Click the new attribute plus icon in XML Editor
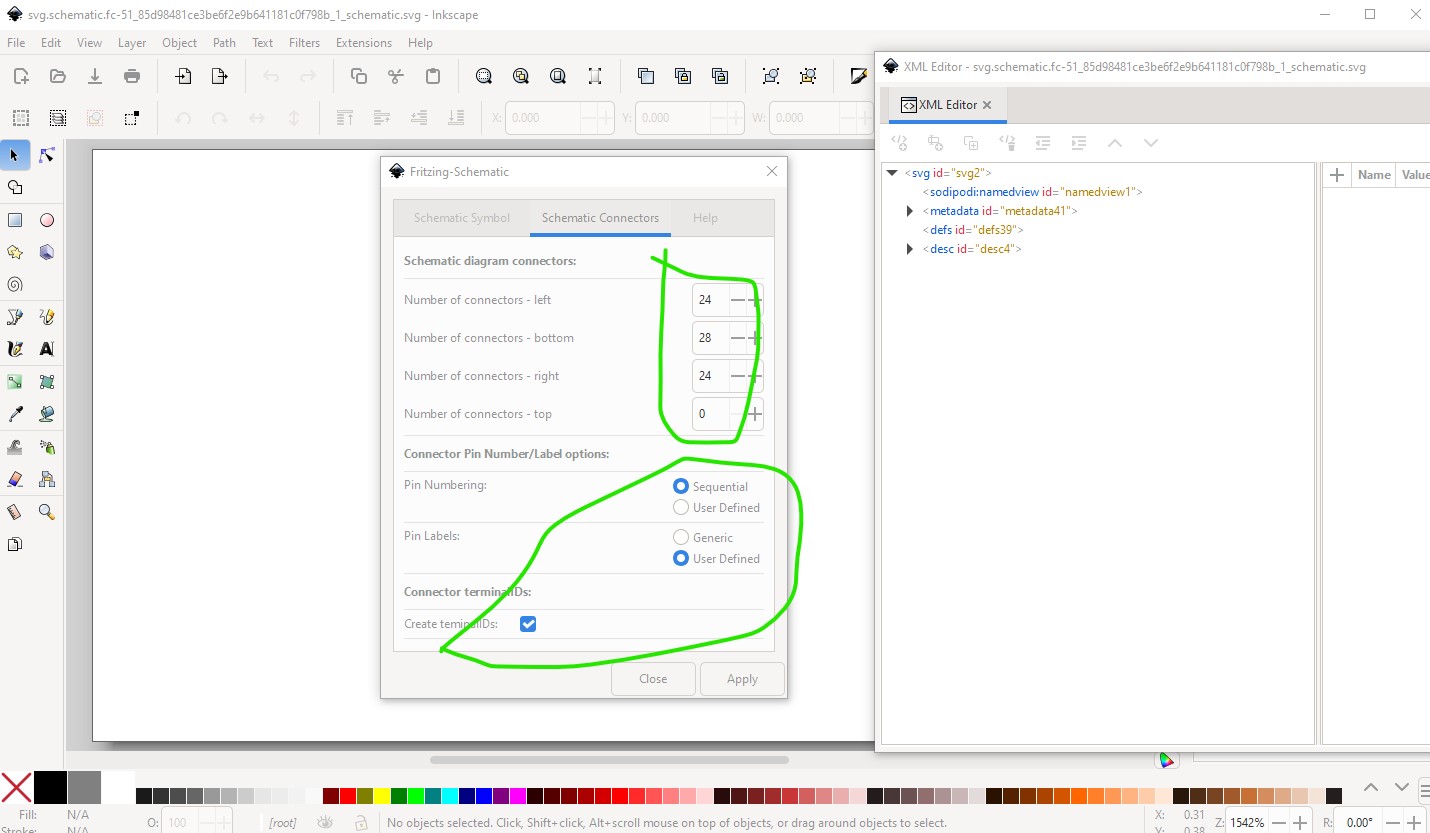The image size is (1430, 833). point(1335,175)
